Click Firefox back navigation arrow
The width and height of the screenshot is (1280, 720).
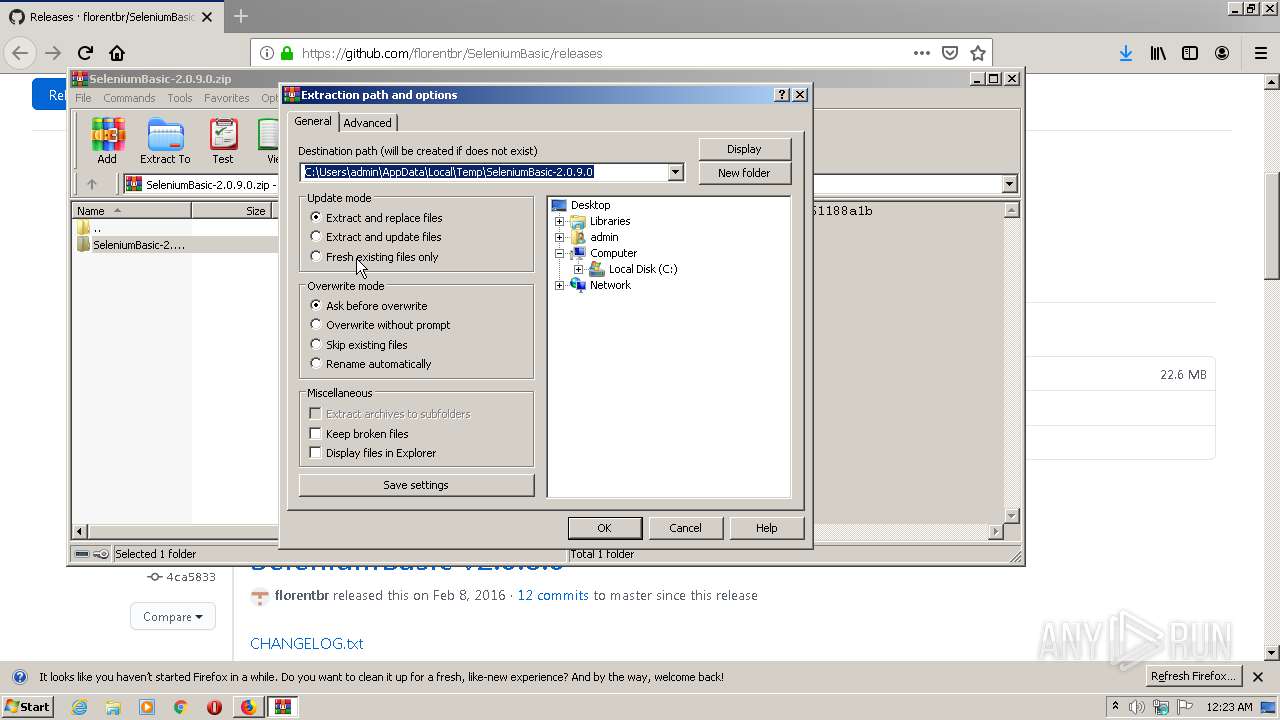pyautogui.click(x=20, y=53)
